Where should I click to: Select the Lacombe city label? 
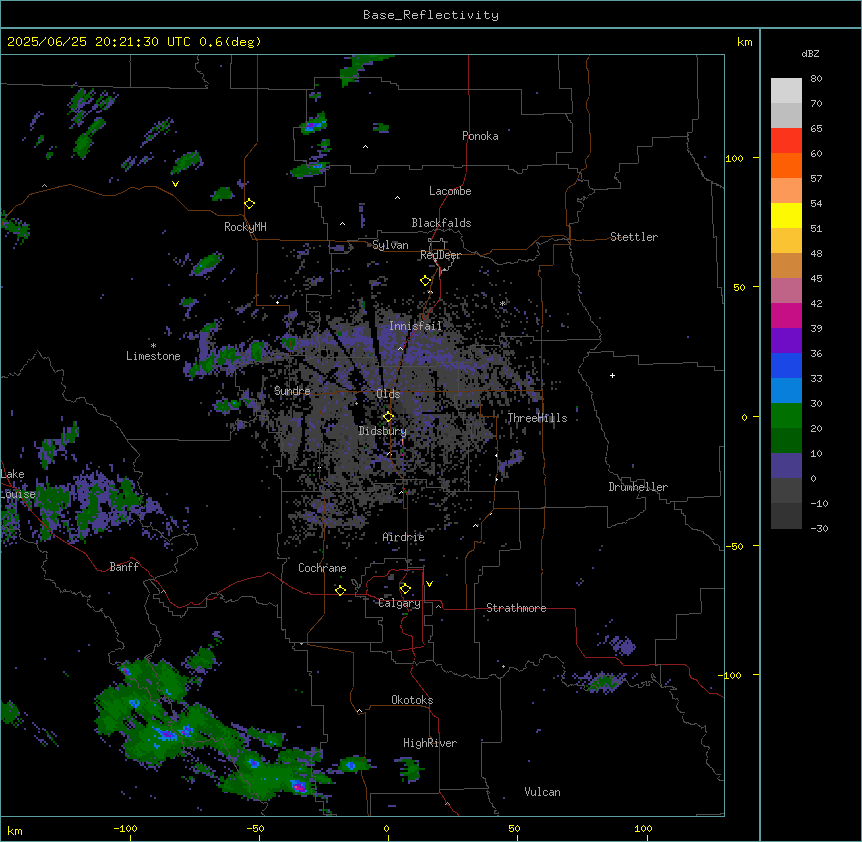click(450, 191)
